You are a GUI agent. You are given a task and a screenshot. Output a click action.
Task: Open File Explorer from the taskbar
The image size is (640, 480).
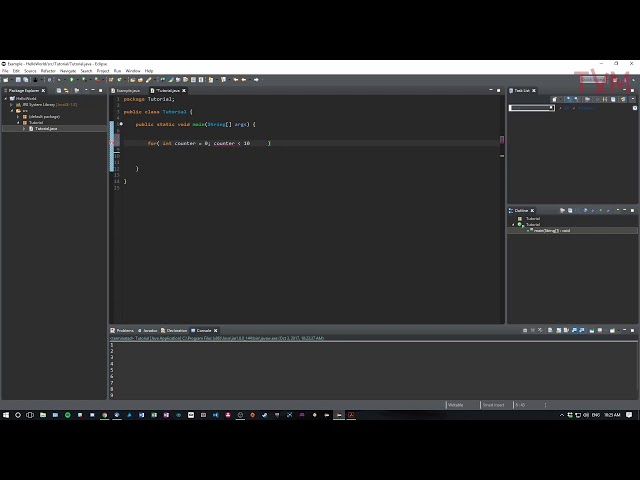pyautogui.click(x=43, y=415)
